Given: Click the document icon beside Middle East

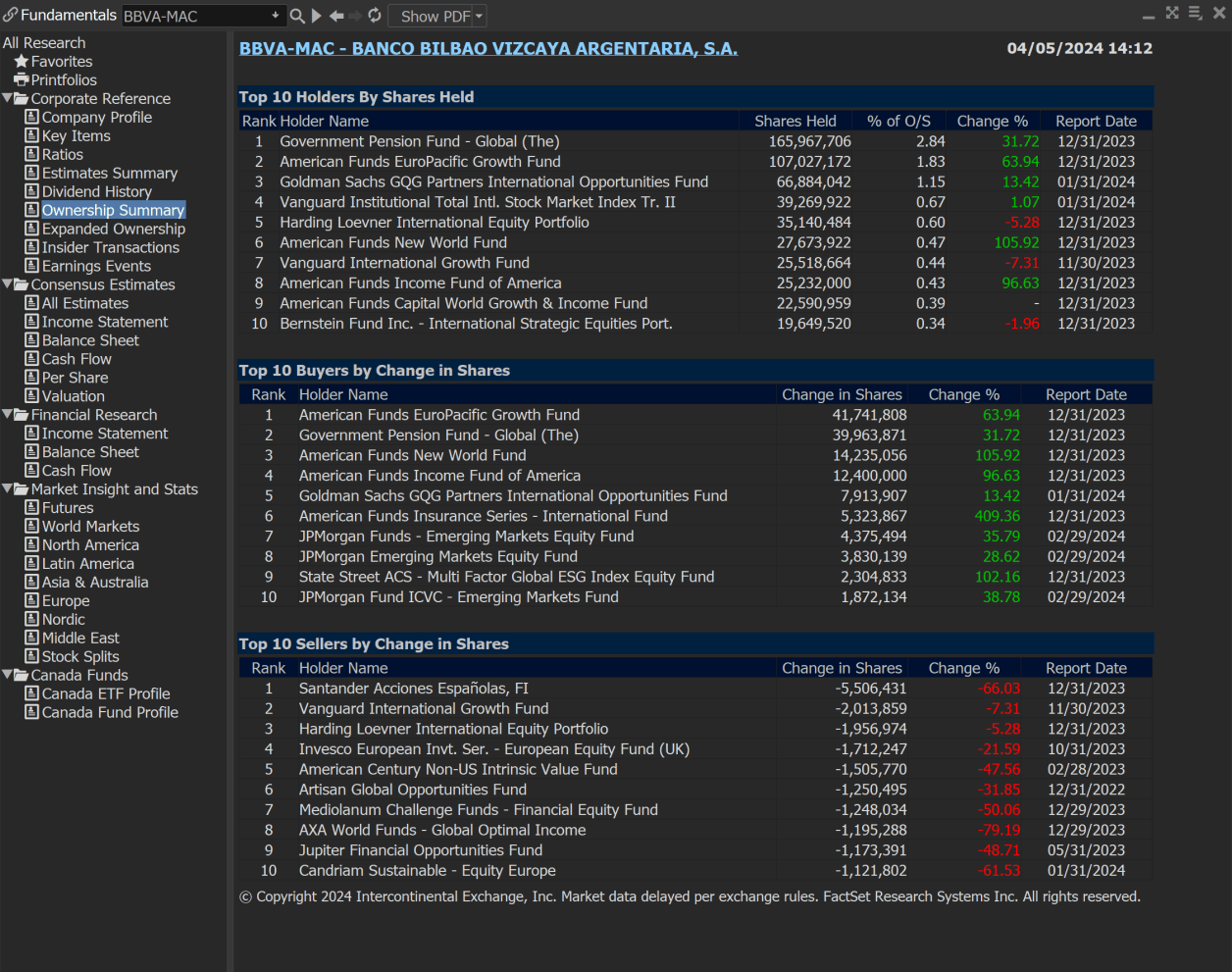Looking at the screenshot, I should (x=31, y=639).
